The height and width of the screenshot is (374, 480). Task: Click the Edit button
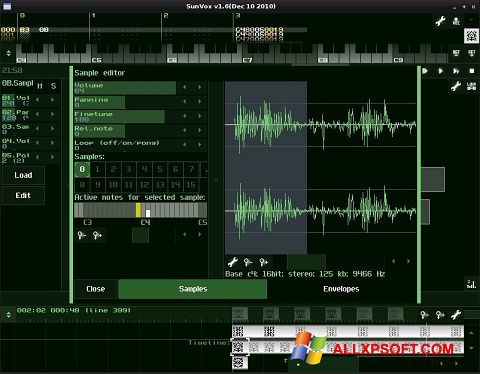pyautogui.click(x=23, y=195)
